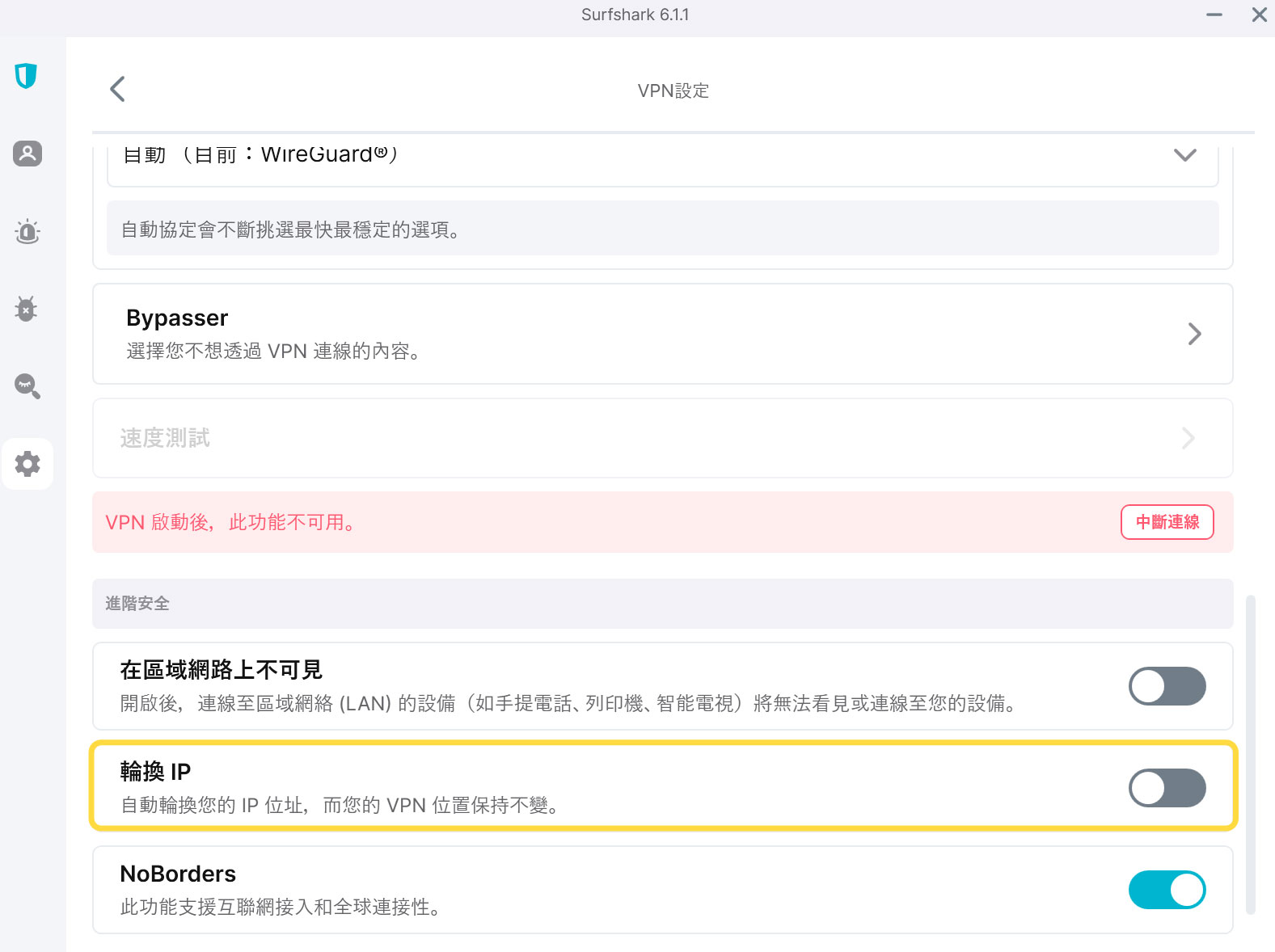Open the Settings gear icon in sidebar
This screenshot has width=1275, height=952.
point(27,464)
